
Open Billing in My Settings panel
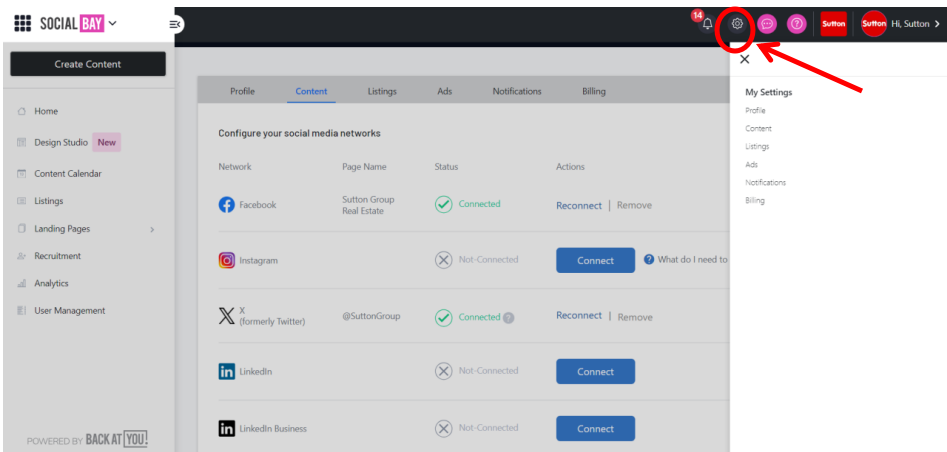(754, 201)
